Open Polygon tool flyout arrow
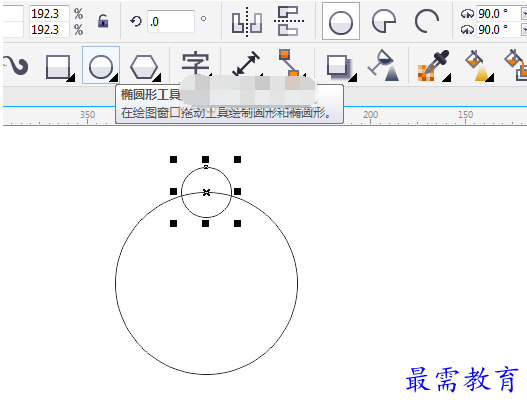The image size is (527, 411). click(157, 78)
